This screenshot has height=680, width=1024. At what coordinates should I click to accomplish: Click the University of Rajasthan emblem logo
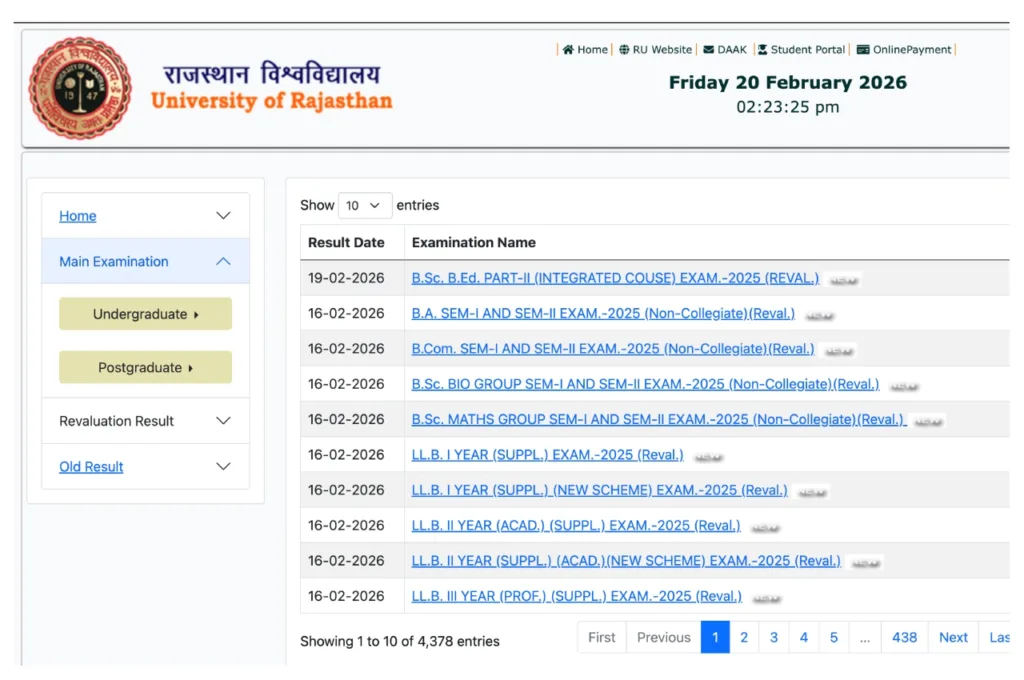pos(80,88)
